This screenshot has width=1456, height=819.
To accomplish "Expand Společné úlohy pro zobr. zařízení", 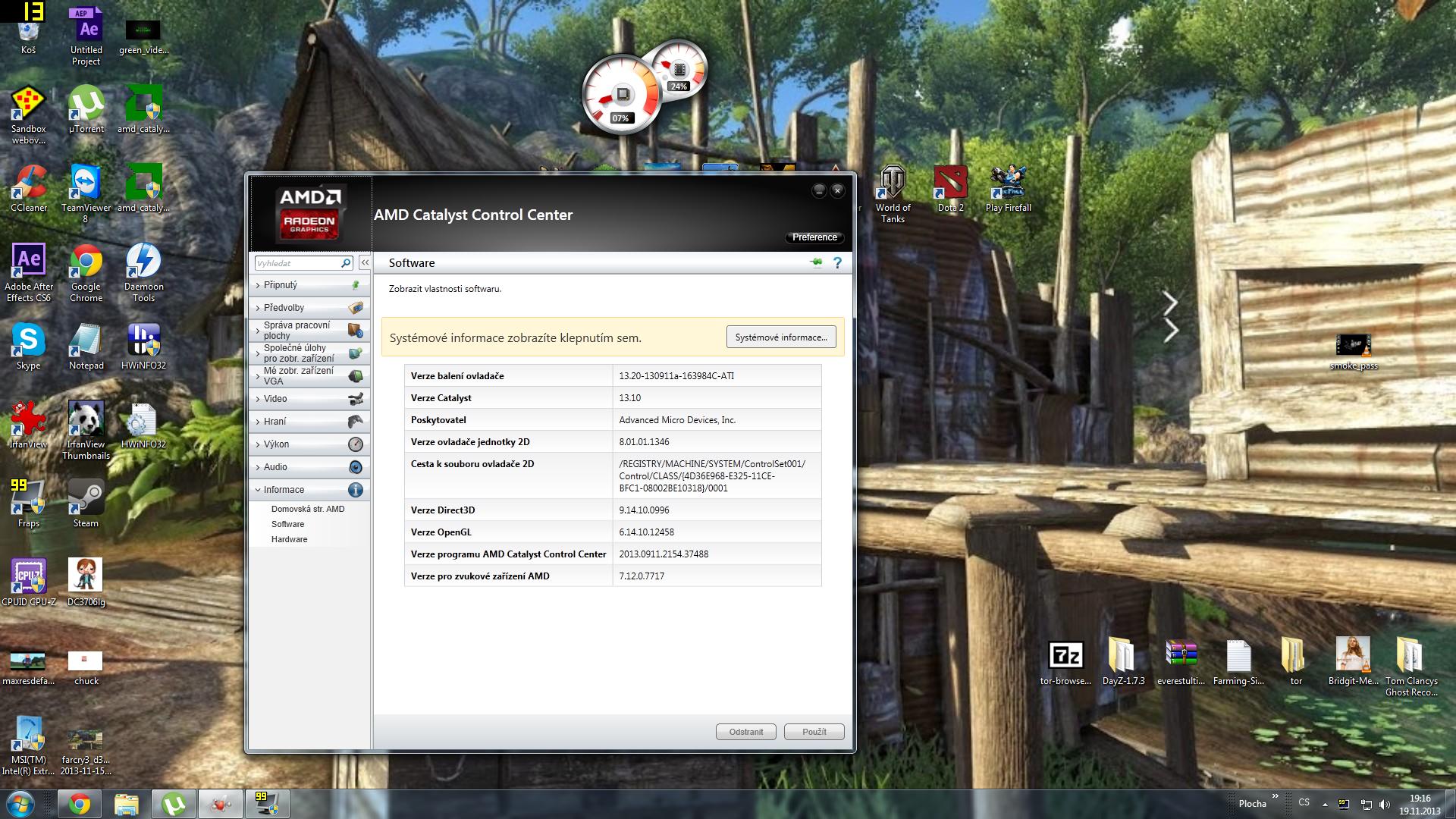I will point(309,353).
